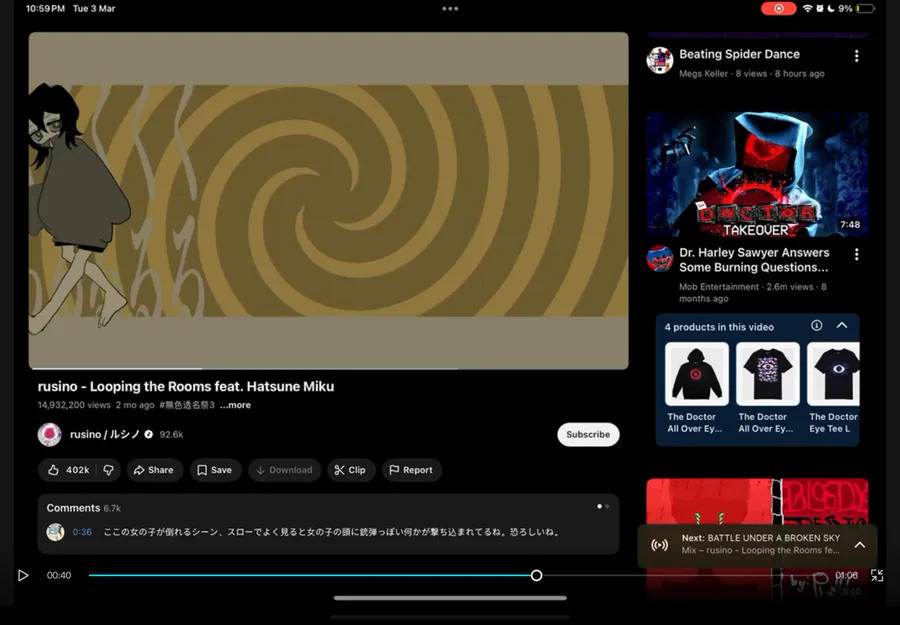This screenshot has height=625, width=900.
Task: Open the Comments section header
Action: [84, 508]
